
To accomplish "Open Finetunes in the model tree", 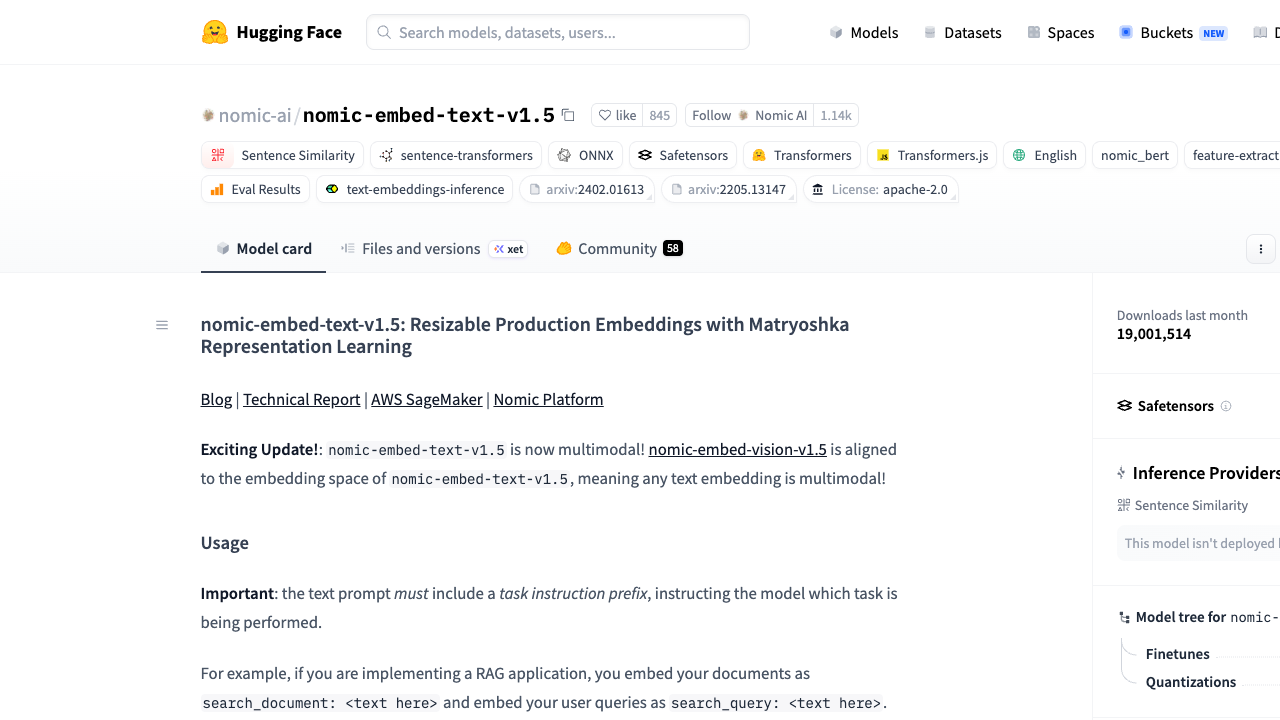I will [1178, 654].
